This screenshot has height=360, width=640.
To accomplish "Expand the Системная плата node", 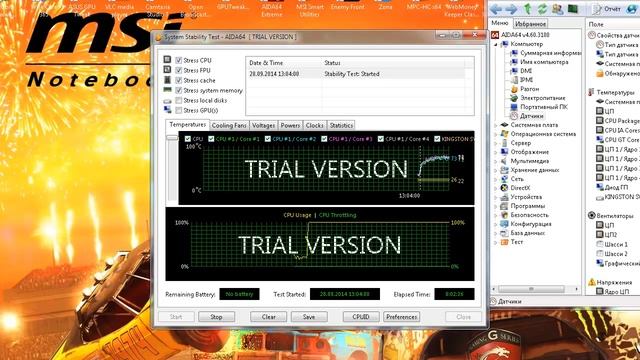I will point(496,125).
